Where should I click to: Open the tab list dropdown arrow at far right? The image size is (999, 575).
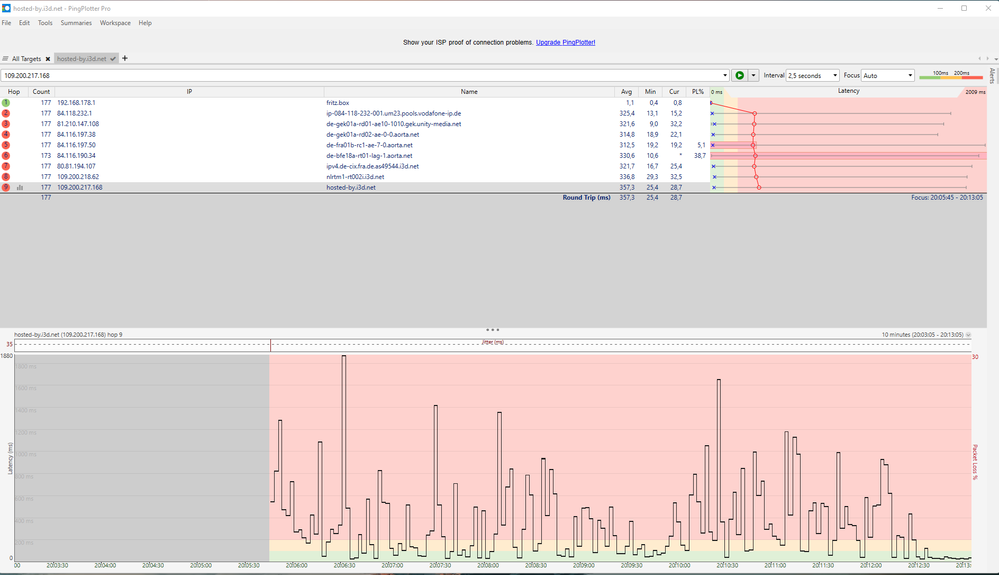tap(995, 59)
